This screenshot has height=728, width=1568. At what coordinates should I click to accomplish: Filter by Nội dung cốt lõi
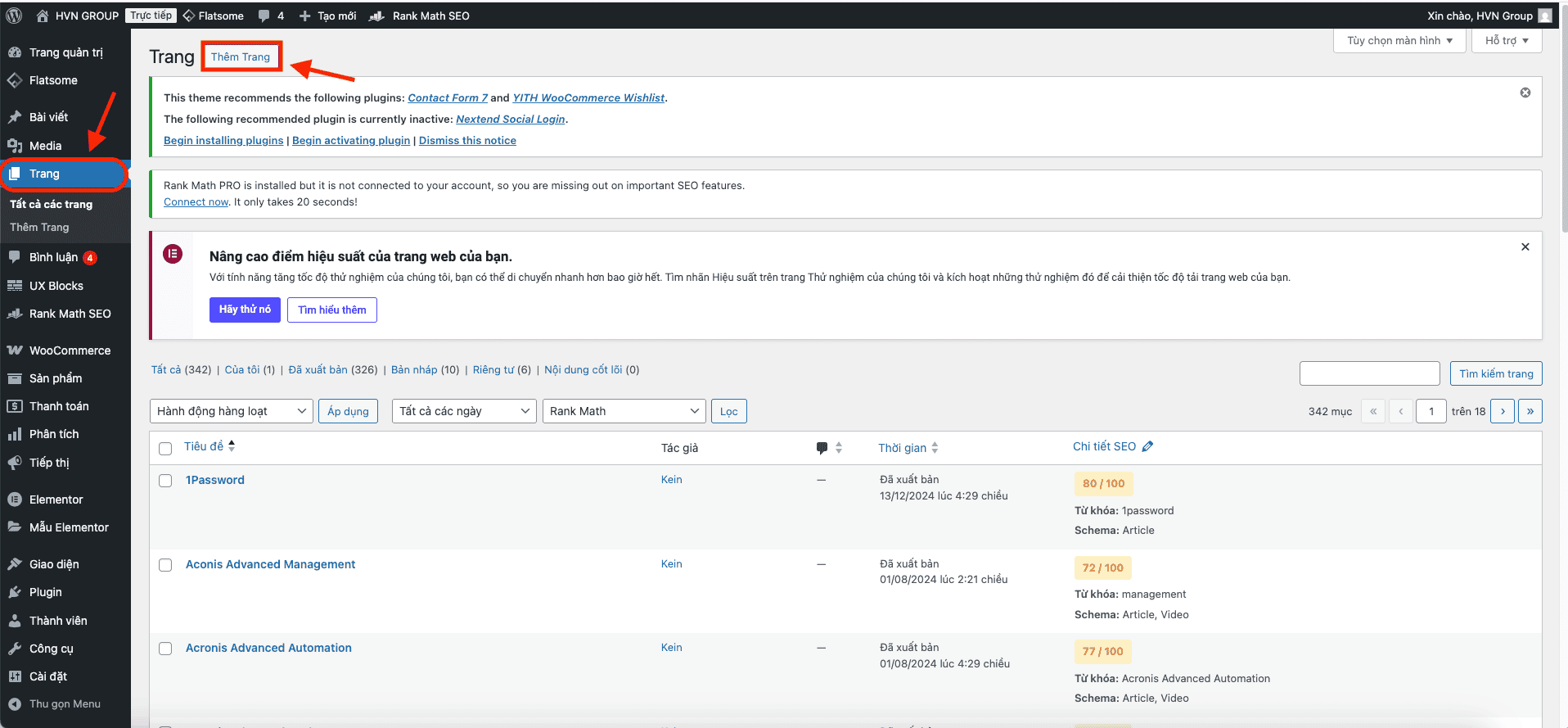point(583,370)
